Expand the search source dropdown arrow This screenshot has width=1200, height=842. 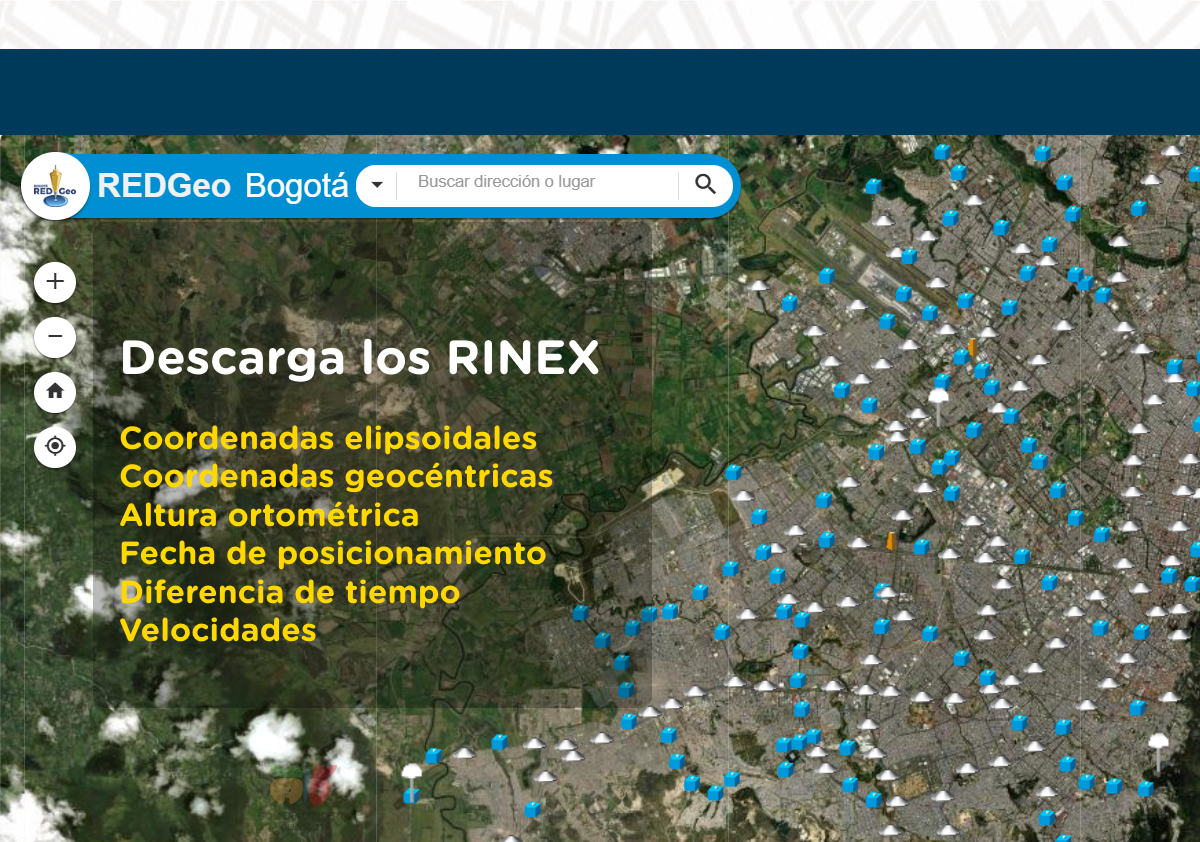pyautogui.click(x=377, y=185)
